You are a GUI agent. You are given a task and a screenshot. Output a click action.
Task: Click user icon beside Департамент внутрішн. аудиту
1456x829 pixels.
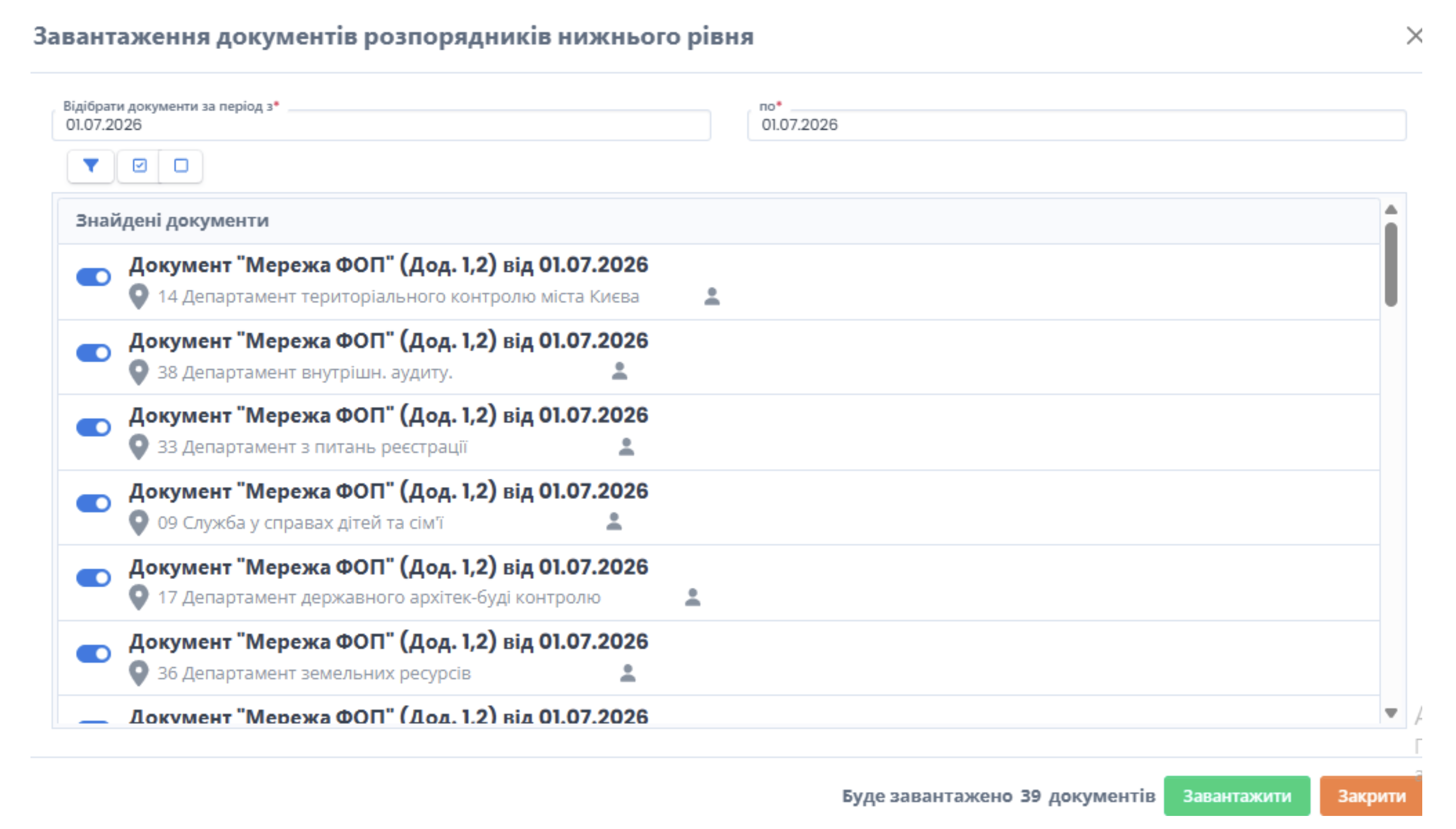click(619, 371)
